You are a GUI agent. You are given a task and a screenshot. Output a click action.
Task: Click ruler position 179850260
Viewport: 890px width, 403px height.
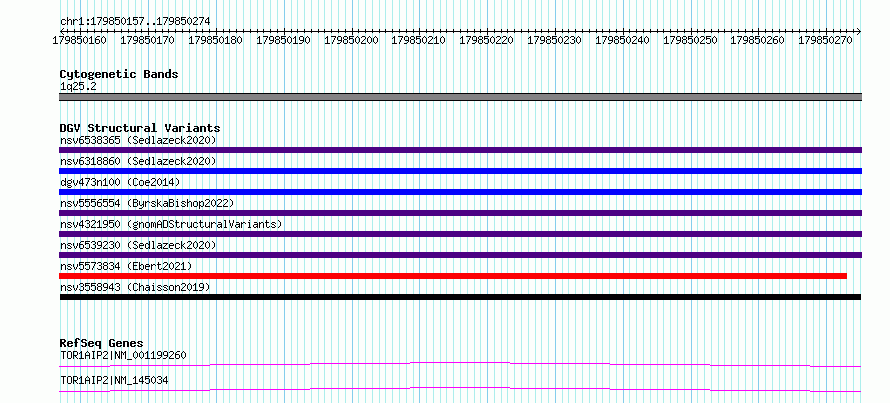[758, 40]
